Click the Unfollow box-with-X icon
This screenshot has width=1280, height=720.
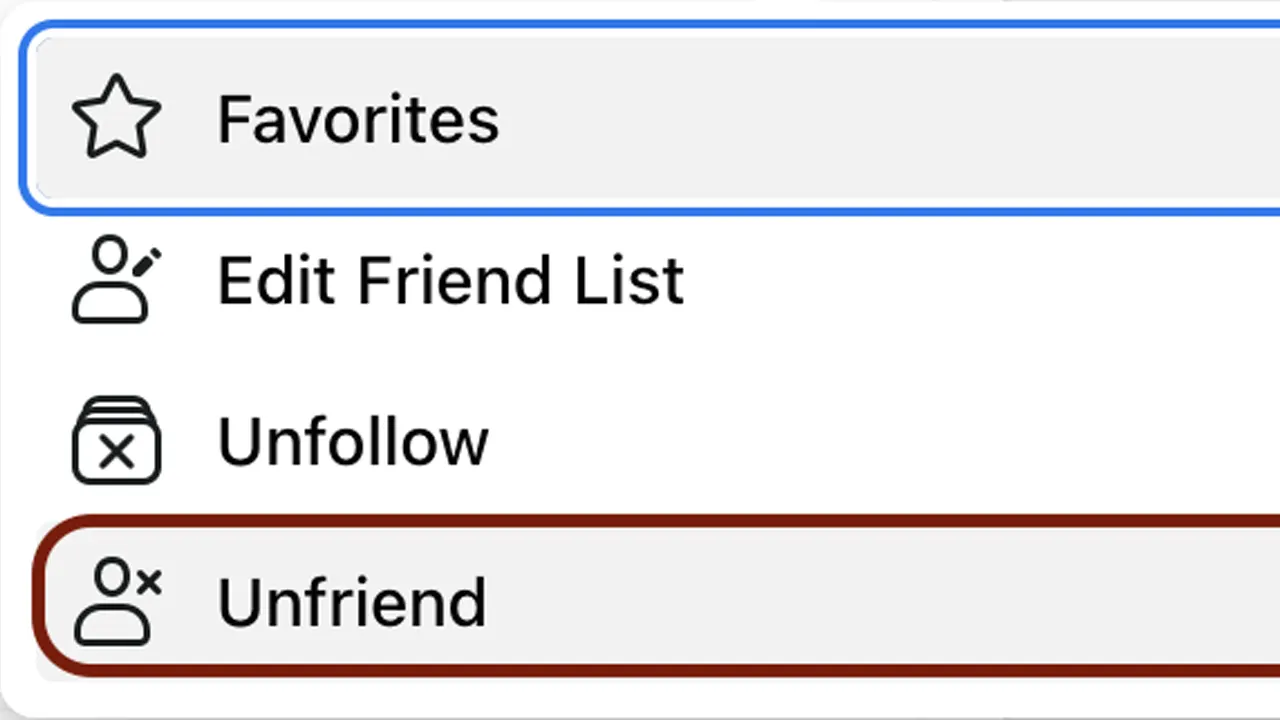click(116, 441)
